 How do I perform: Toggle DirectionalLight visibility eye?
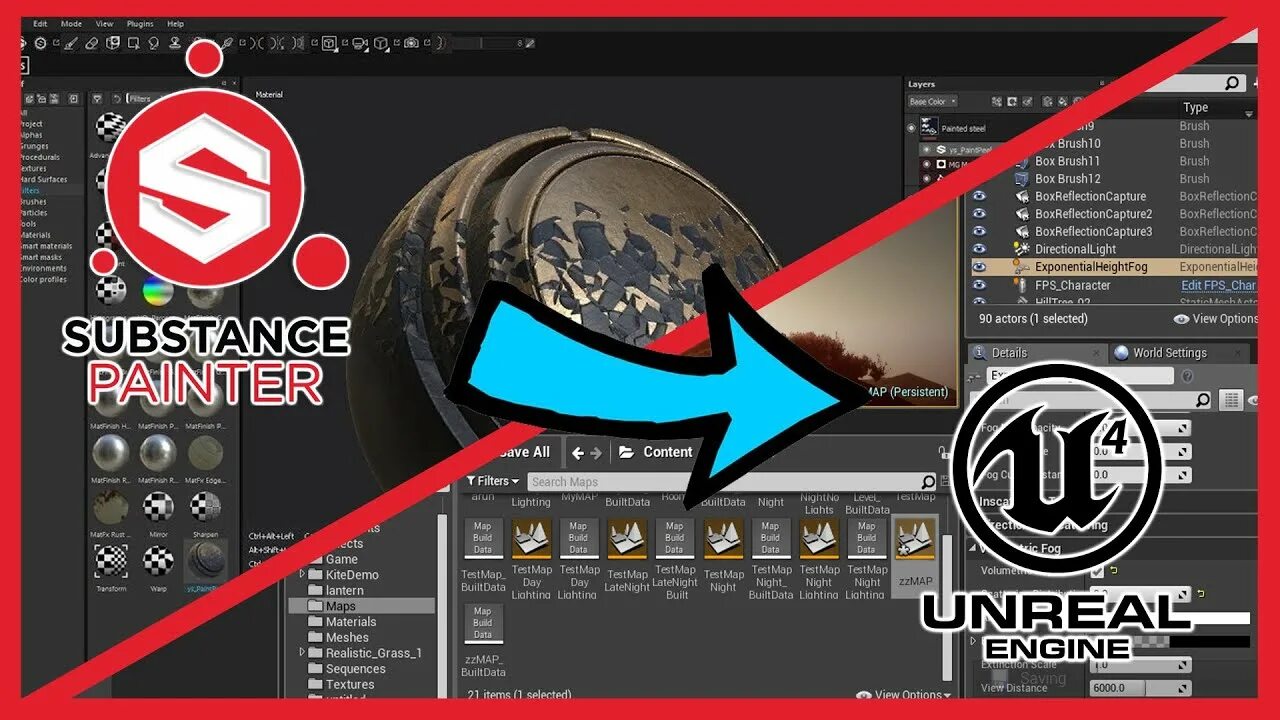(x=979, y=249)
